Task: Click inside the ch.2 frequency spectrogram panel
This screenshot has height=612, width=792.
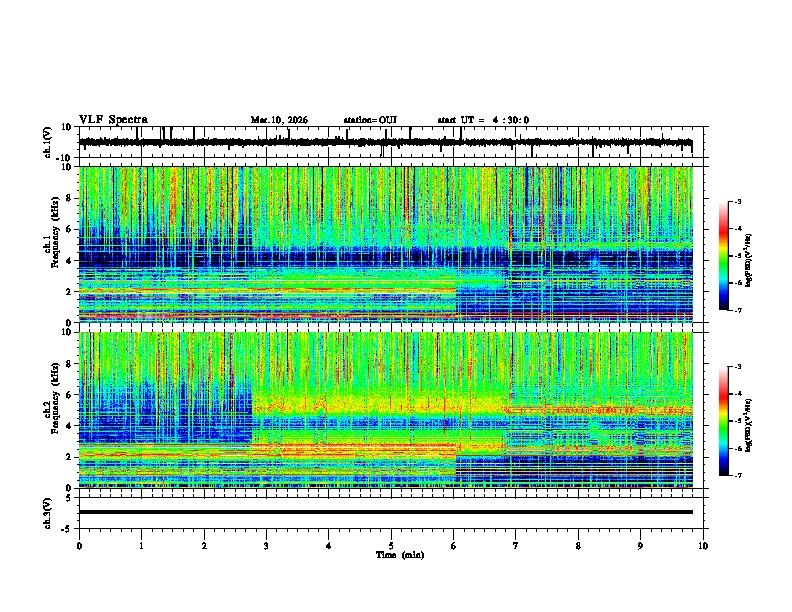Action: (x=385, y=410)
